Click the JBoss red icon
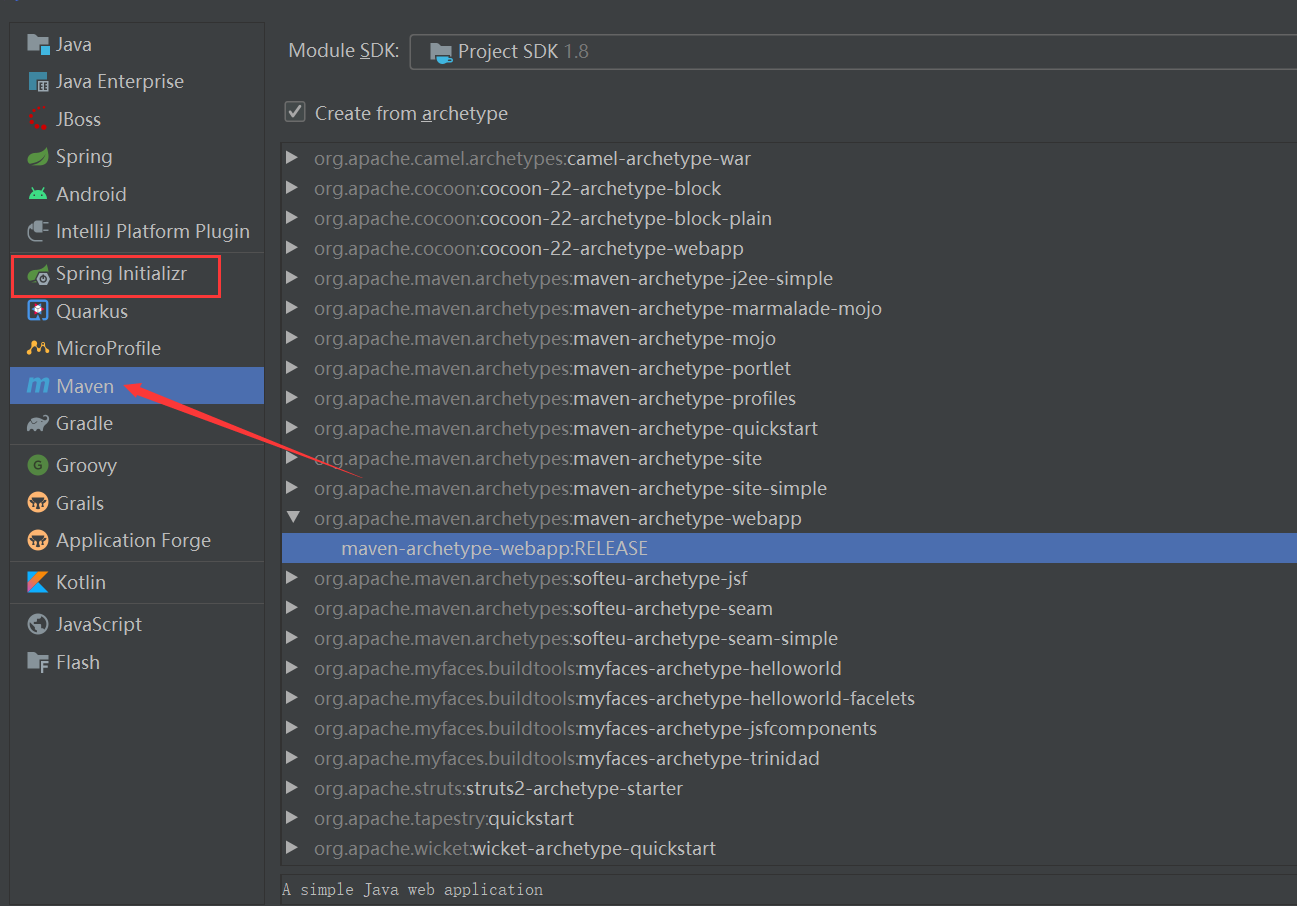 click(x=38, y=119)
